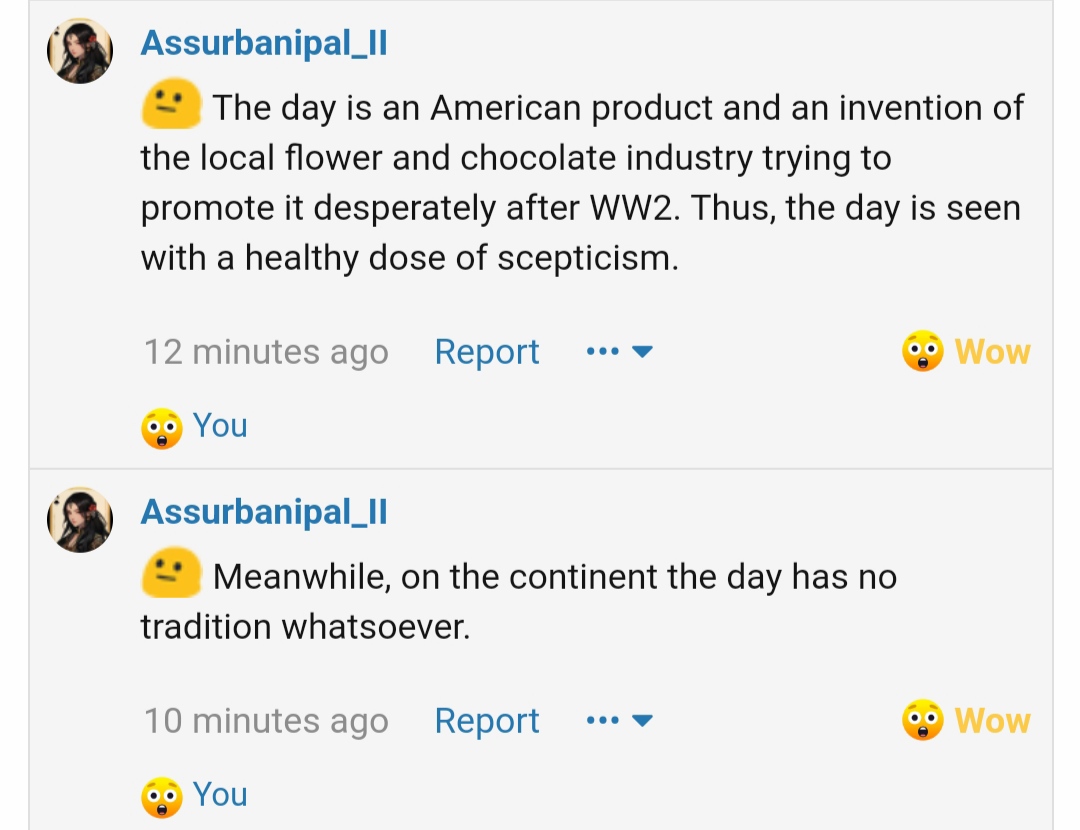Expand more options on the first comment
The height and width of the screenshot is (830, 1080).
pos(620,352)
